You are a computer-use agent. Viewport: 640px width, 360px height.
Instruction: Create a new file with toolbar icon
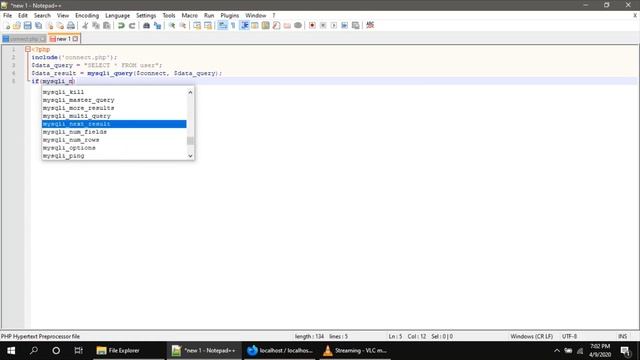click(7, 26)
